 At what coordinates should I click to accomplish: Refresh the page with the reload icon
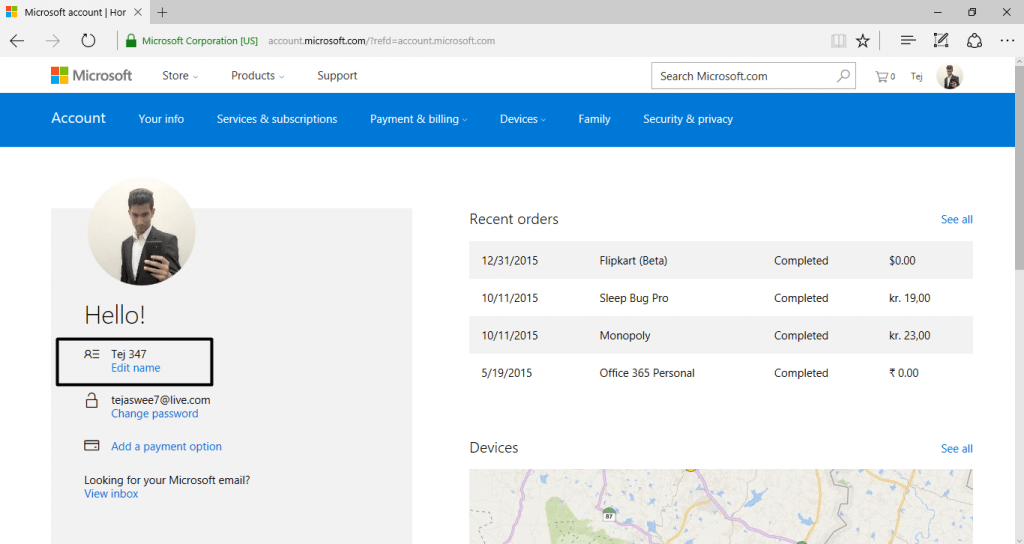[x=88, y=40]
